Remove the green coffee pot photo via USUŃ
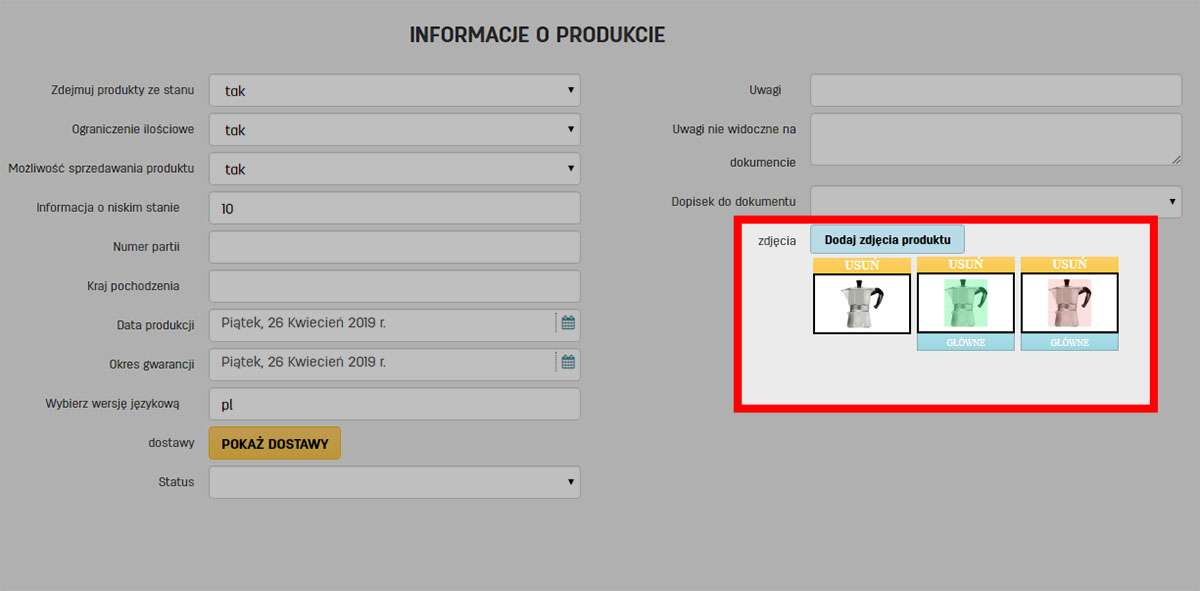The width and height of the screenshot is (1200, 591). coord(966,265)
